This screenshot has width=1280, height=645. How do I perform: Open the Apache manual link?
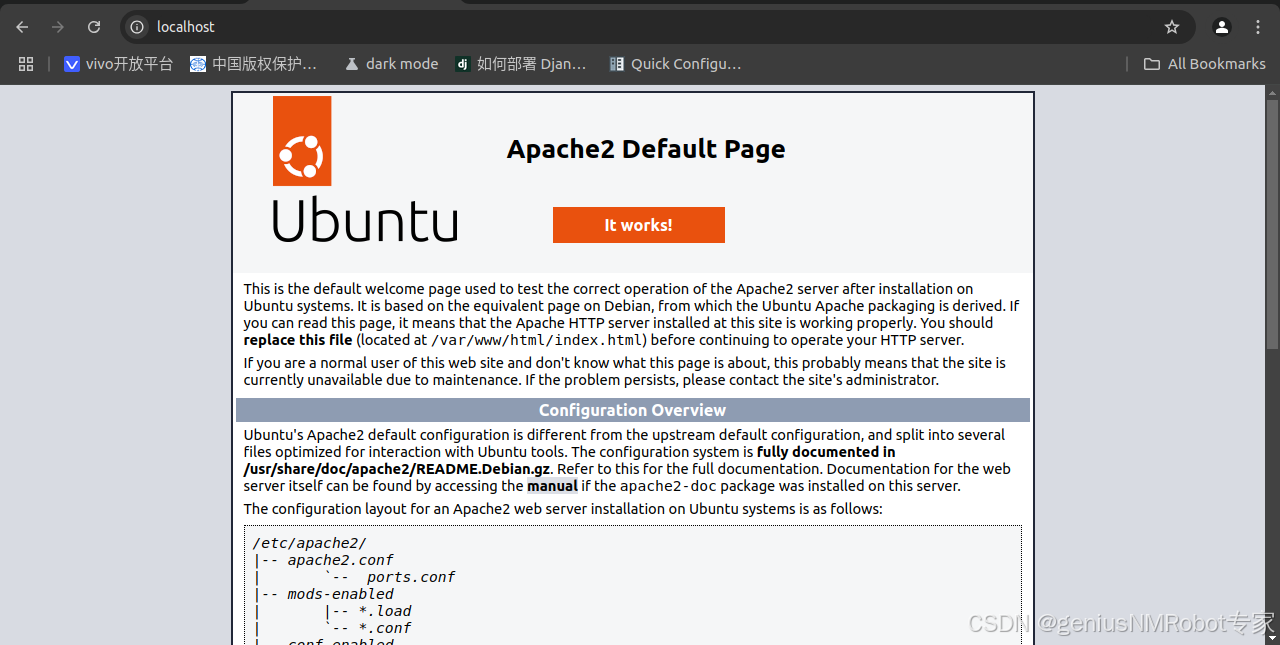click(x=552, y=485)
